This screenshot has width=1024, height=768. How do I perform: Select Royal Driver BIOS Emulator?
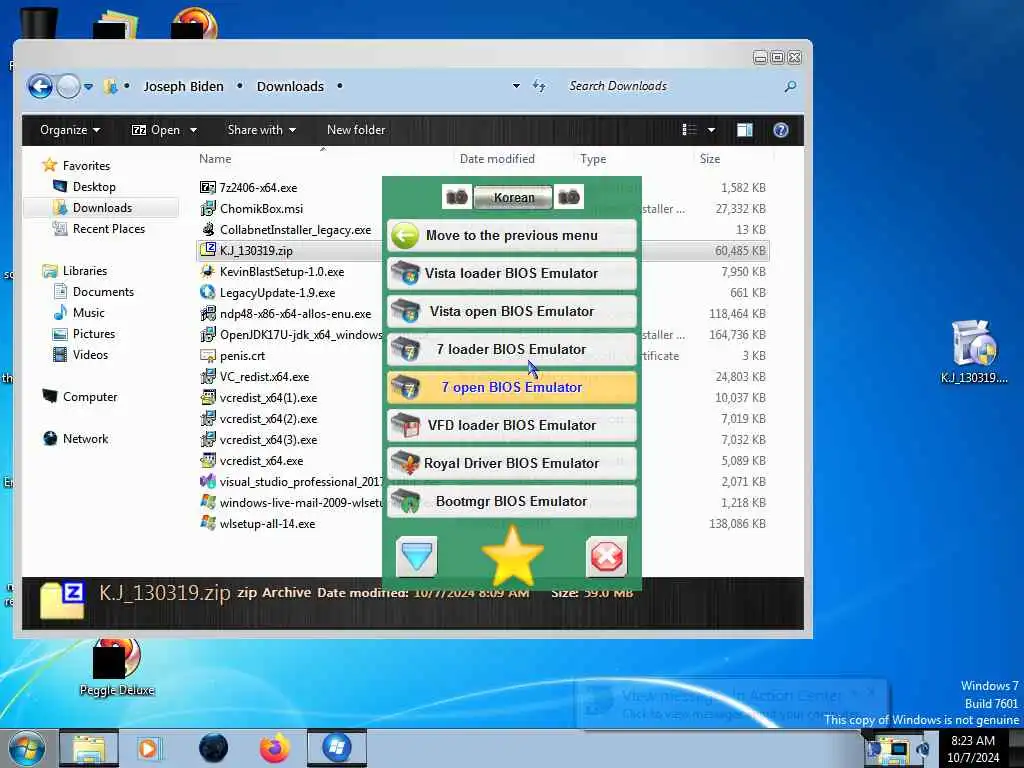pos(511,463)
